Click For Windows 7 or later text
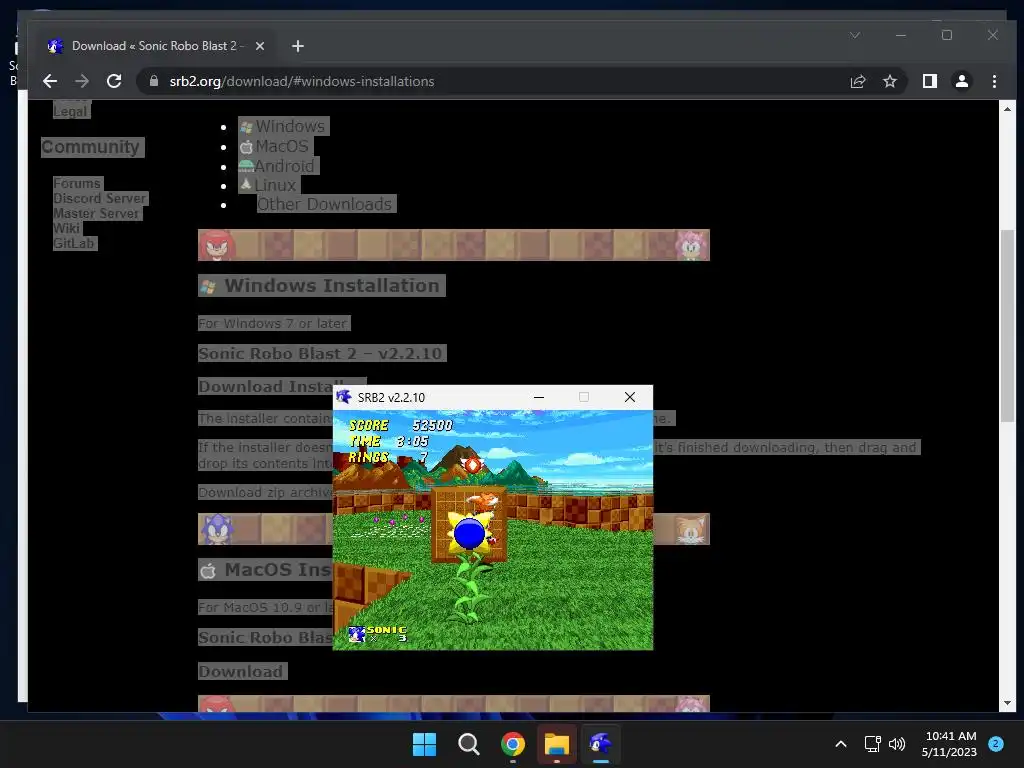 pyautogui.click(x=273, y=323)
